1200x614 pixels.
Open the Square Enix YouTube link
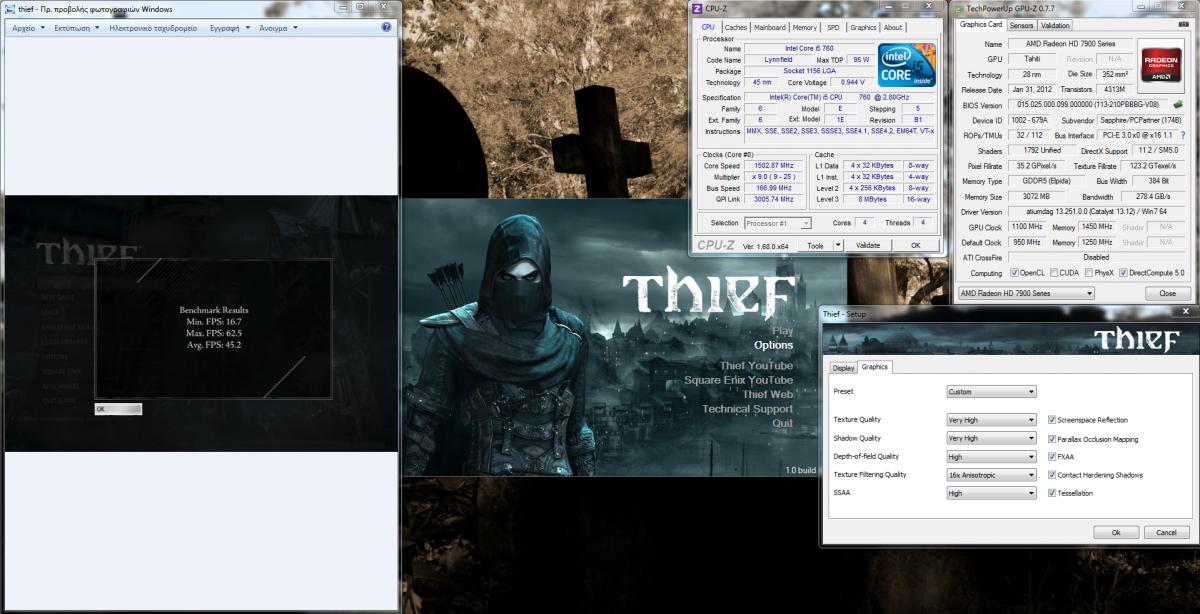(739, 380)
